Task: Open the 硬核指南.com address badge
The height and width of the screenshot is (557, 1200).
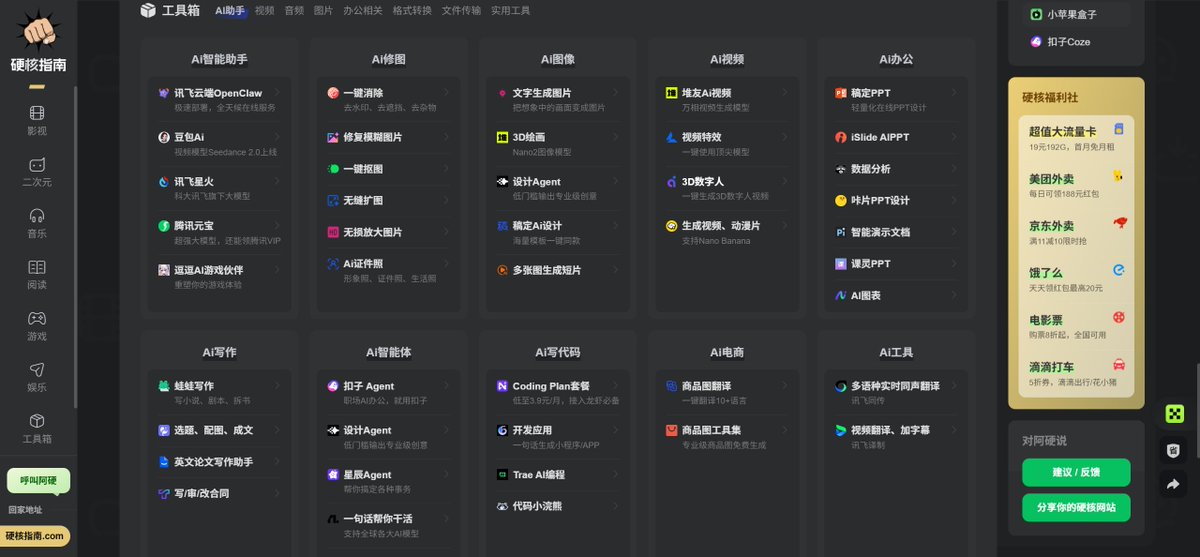Action: [x=35, y=536]
